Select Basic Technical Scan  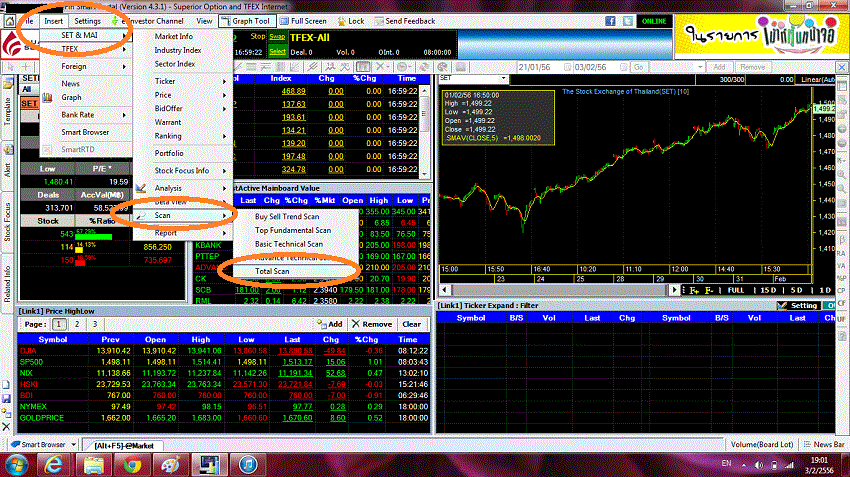tap(297, 244)
